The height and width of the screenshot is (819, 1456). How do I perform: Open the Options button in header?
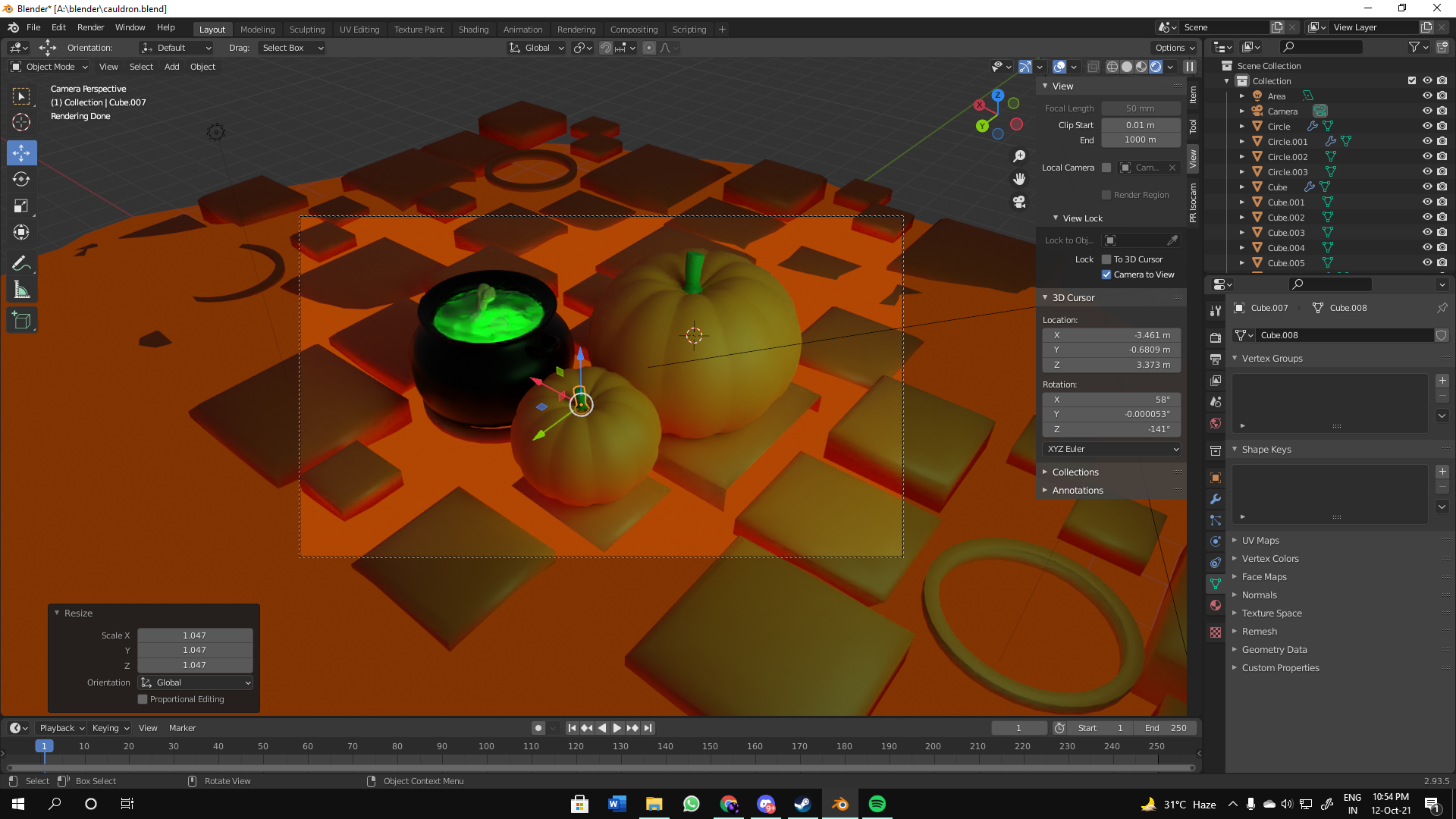coord(1175,48)
